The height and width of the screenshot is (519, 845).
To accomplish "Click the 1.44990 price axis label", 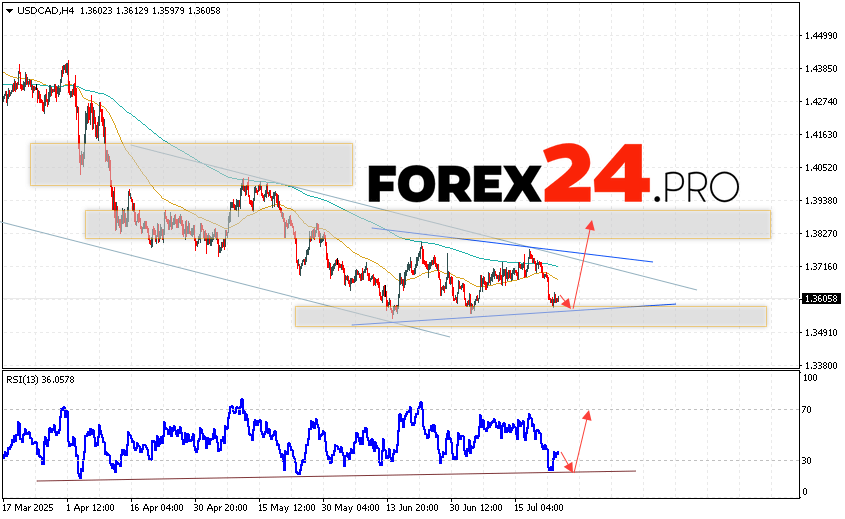I will click(x=820, y=36).
